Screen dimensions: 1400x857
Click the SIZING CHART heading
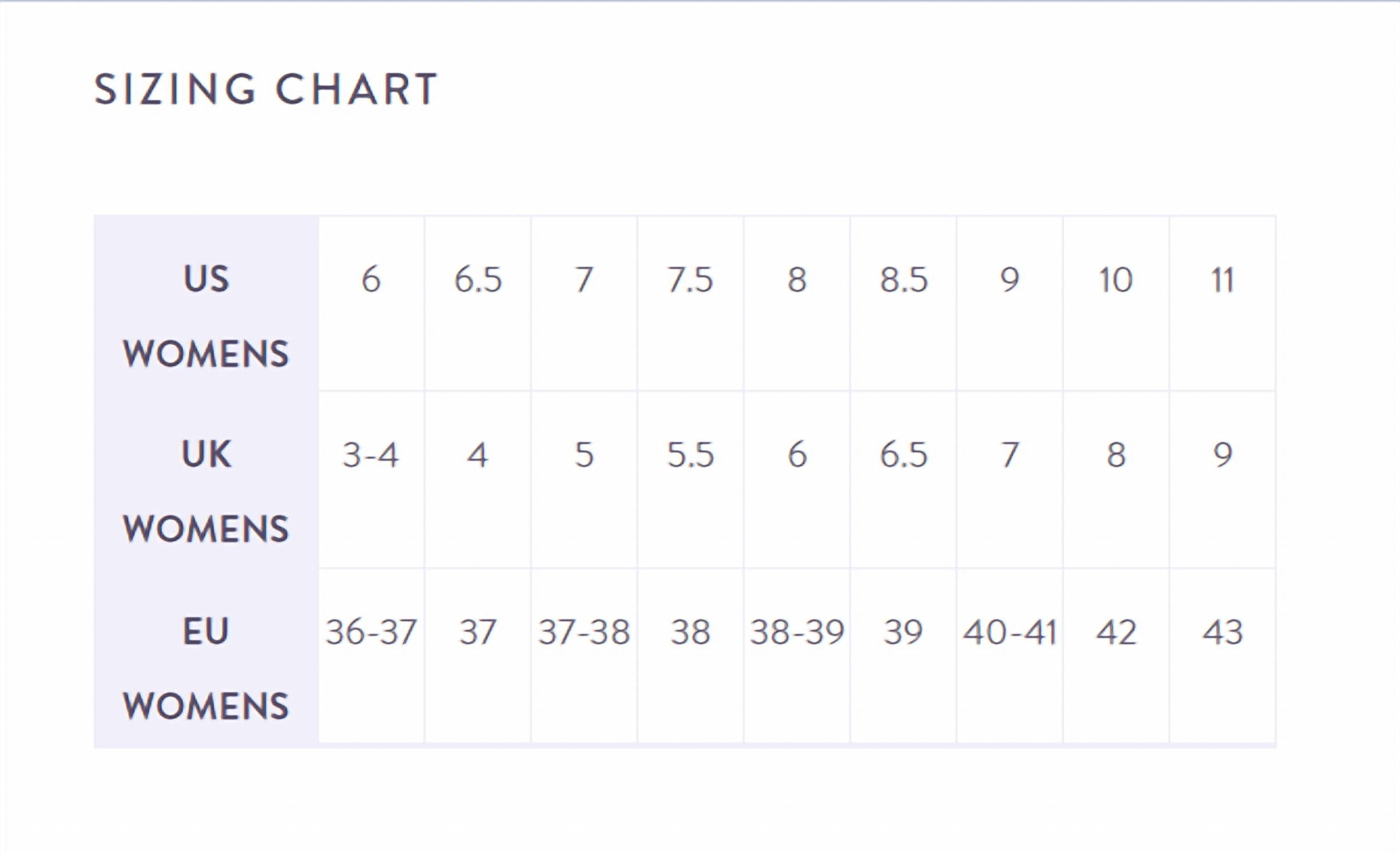[x=266, y=90]
